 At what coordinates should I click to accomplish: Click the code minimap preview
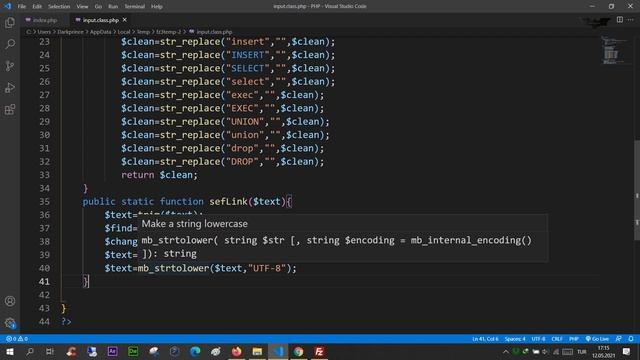616,51
